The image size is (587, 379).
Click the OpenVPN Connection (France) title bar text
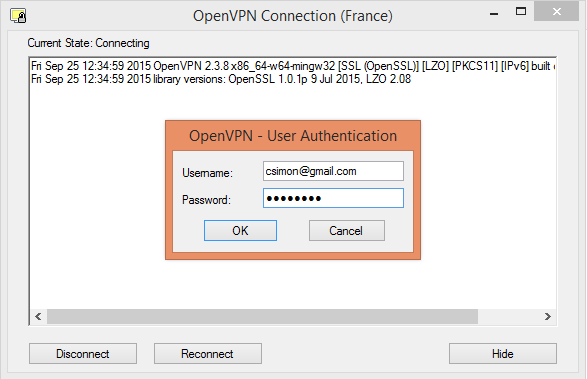tap(293, 16)
